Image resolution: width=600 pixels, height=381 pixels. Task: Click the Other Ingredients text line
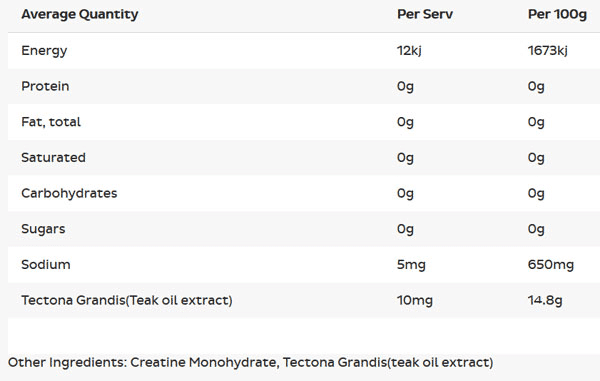tap(251, 362)
